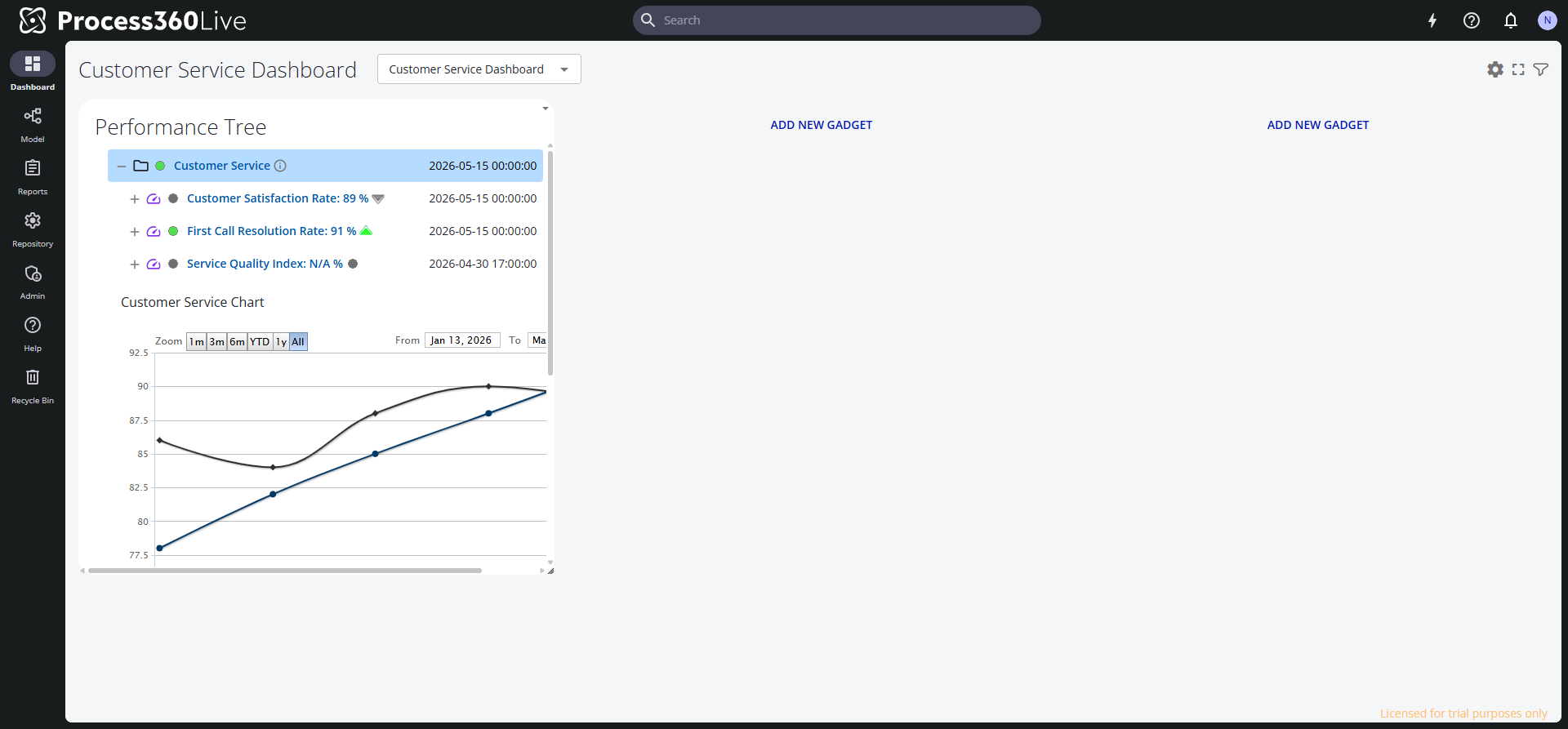Set chart zoom to 1y
Viewport: 1568px width, 729px height.
(x=281, y=341)
